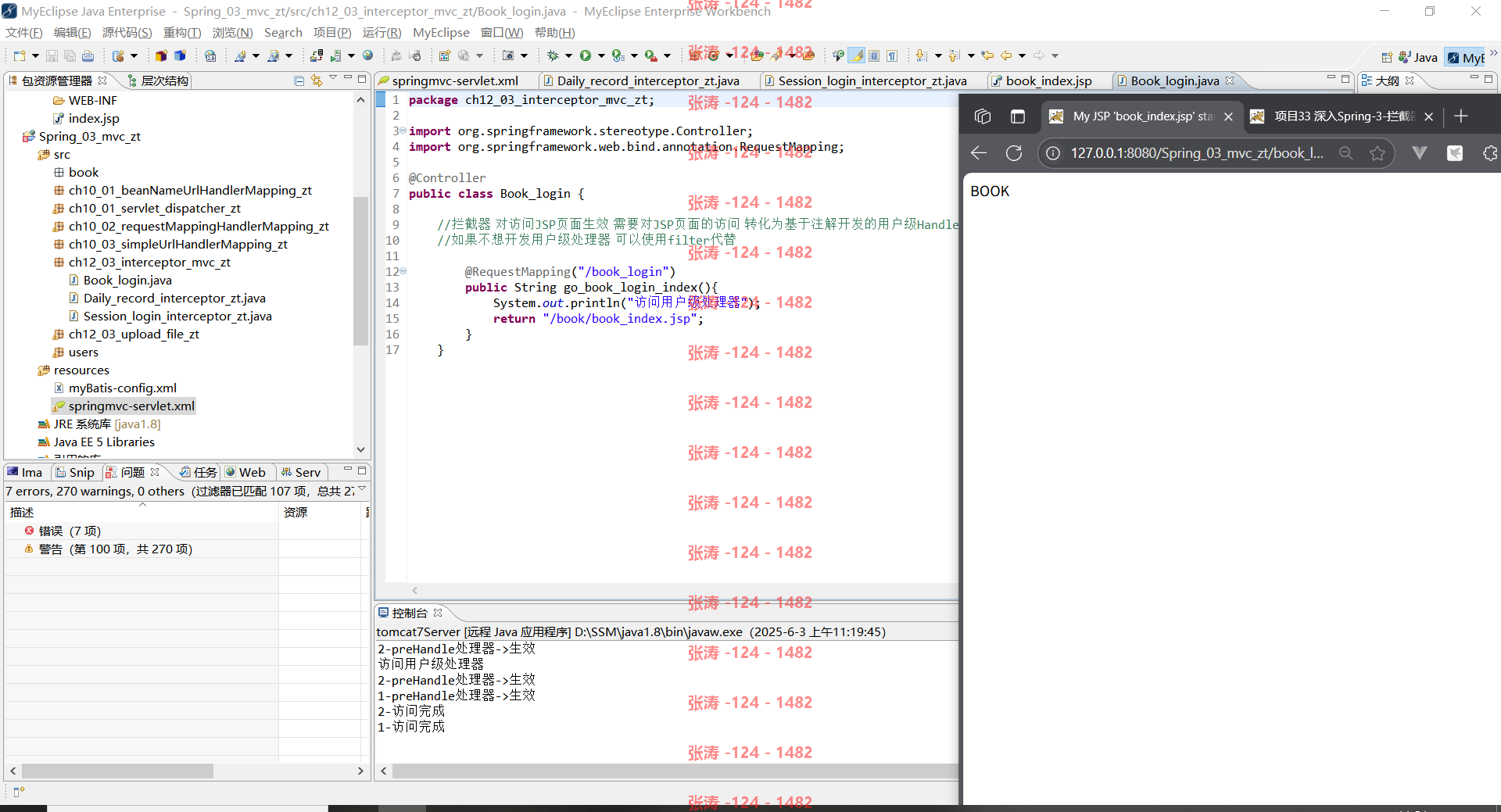Switch to the MyEclipse perspective
This screenshot has width=1501, height=812.
1466,57
